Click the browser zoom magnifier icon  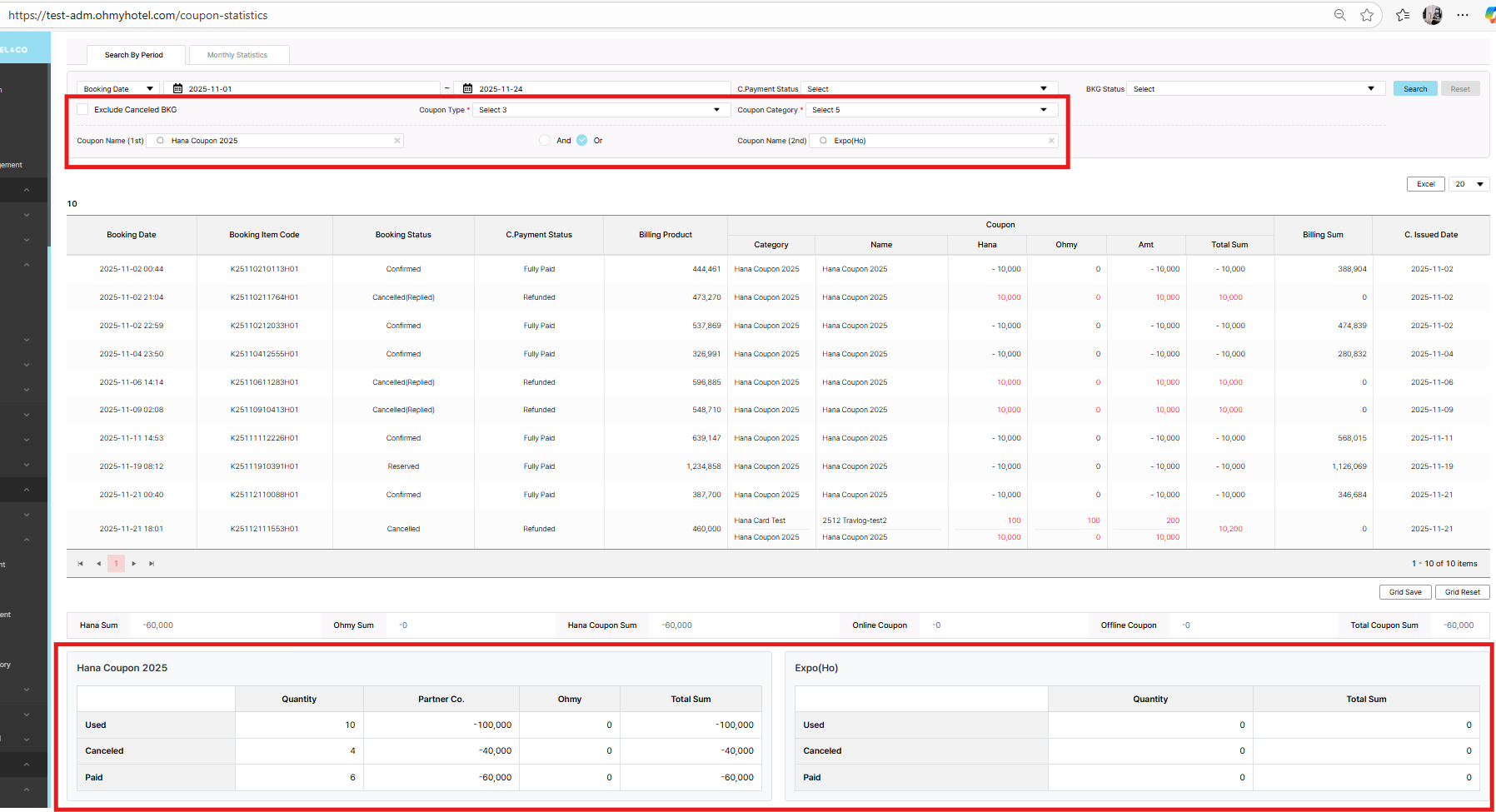1339,15
